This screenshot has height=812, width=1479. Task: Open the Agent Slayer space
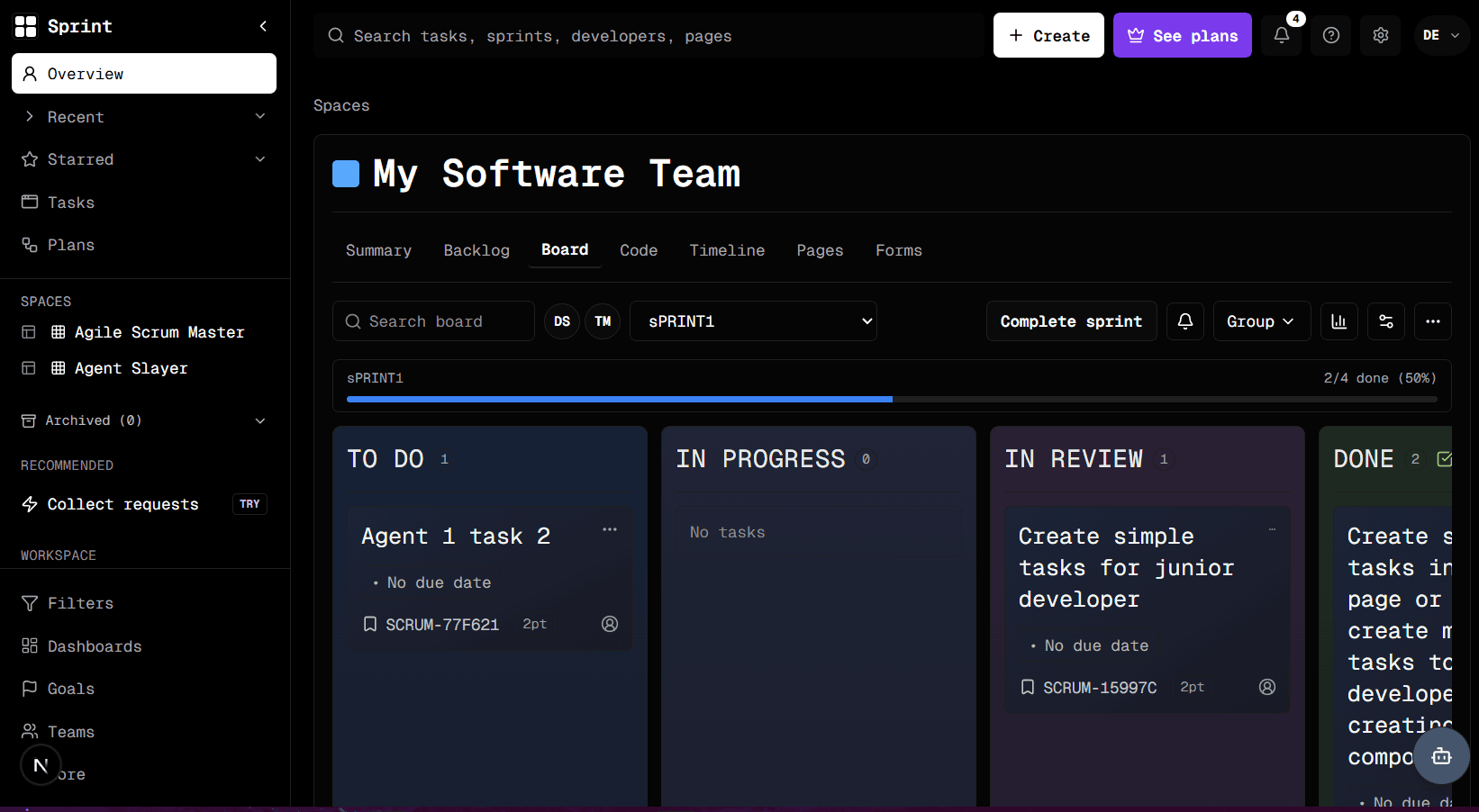pyautogui.click(x=120, y=368)
